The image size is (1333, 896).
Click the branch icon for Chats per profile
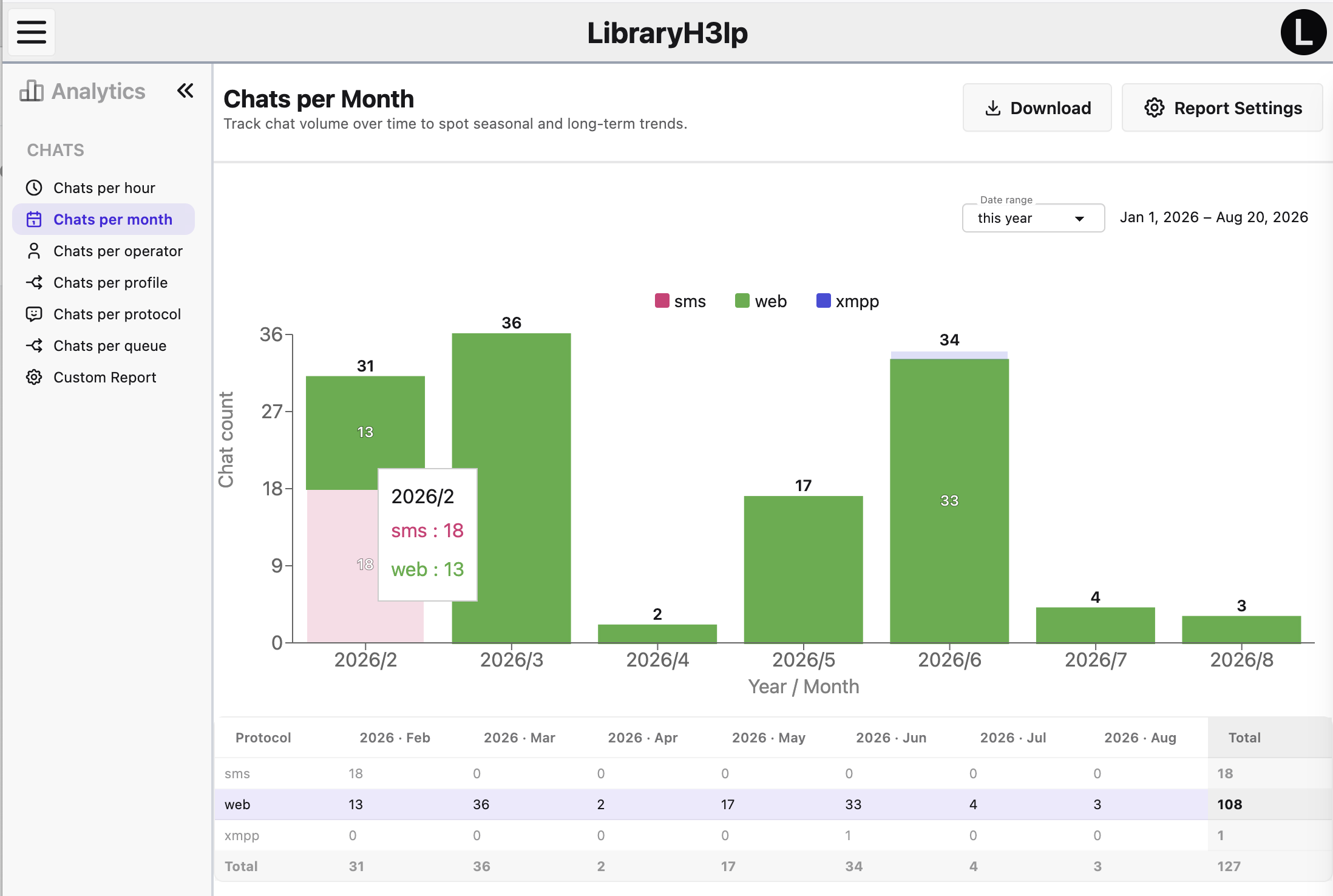(34, 282)
